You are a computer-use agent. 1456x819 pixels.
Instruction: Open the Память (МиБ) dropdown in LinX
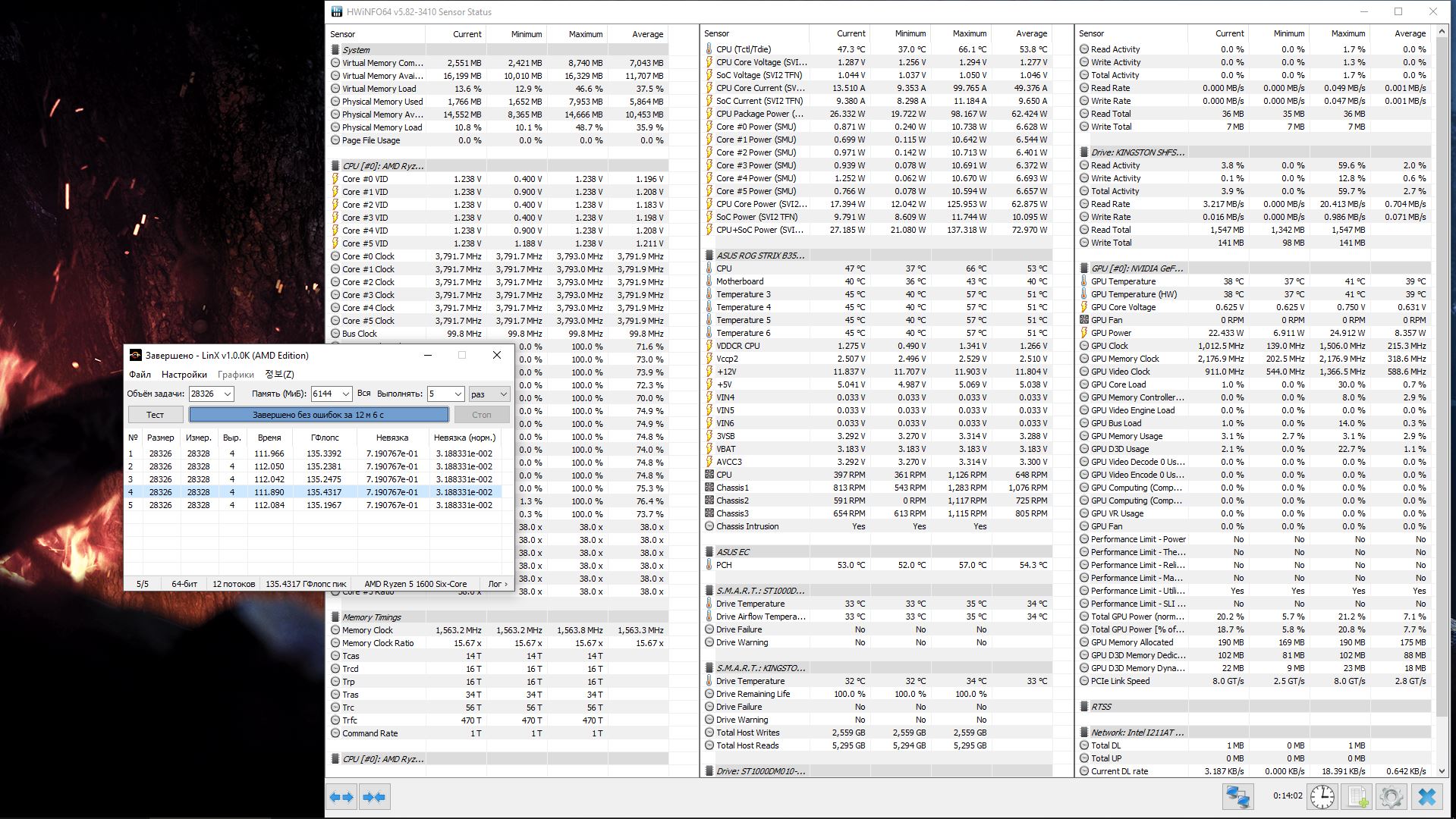tap(345, 394)
